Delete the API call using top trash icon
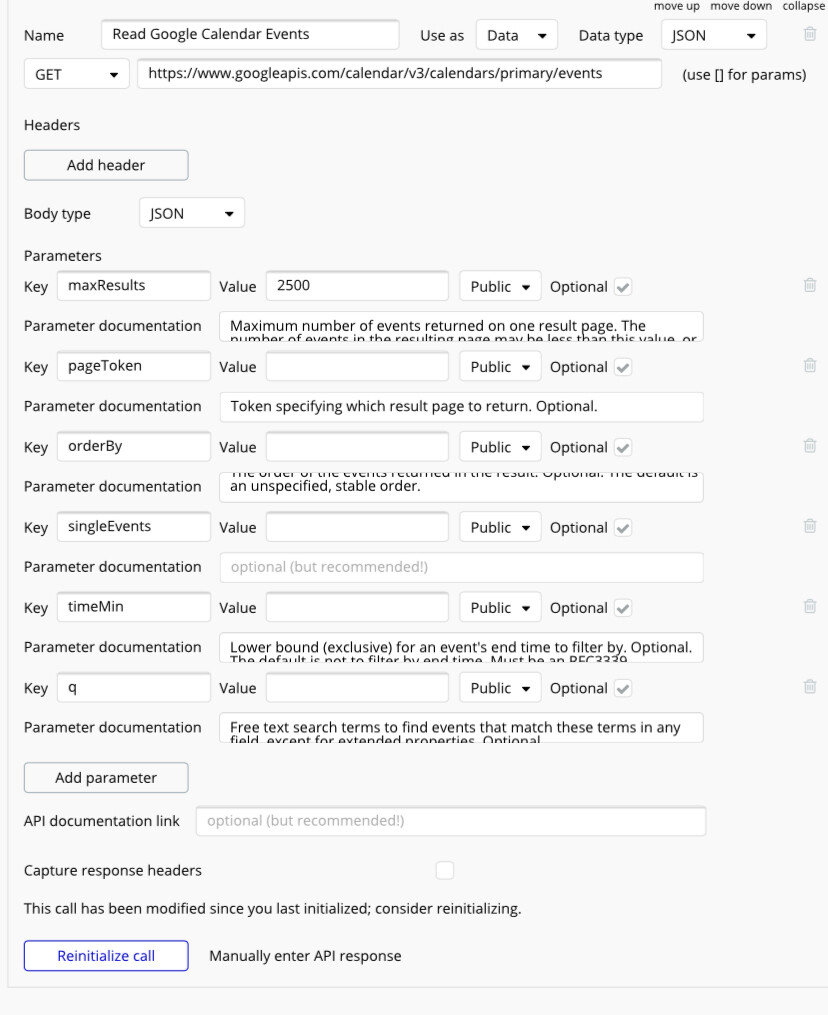828x1015 pixels. 810,34
